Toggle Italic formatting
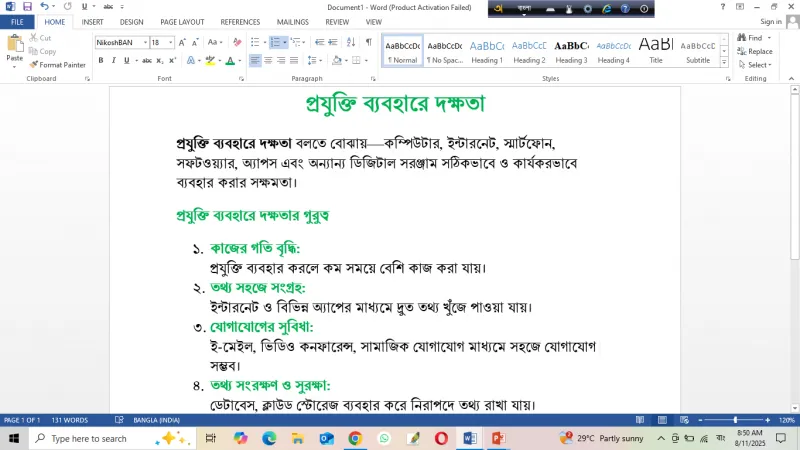The image size is (800, 450). coord(114,60)
